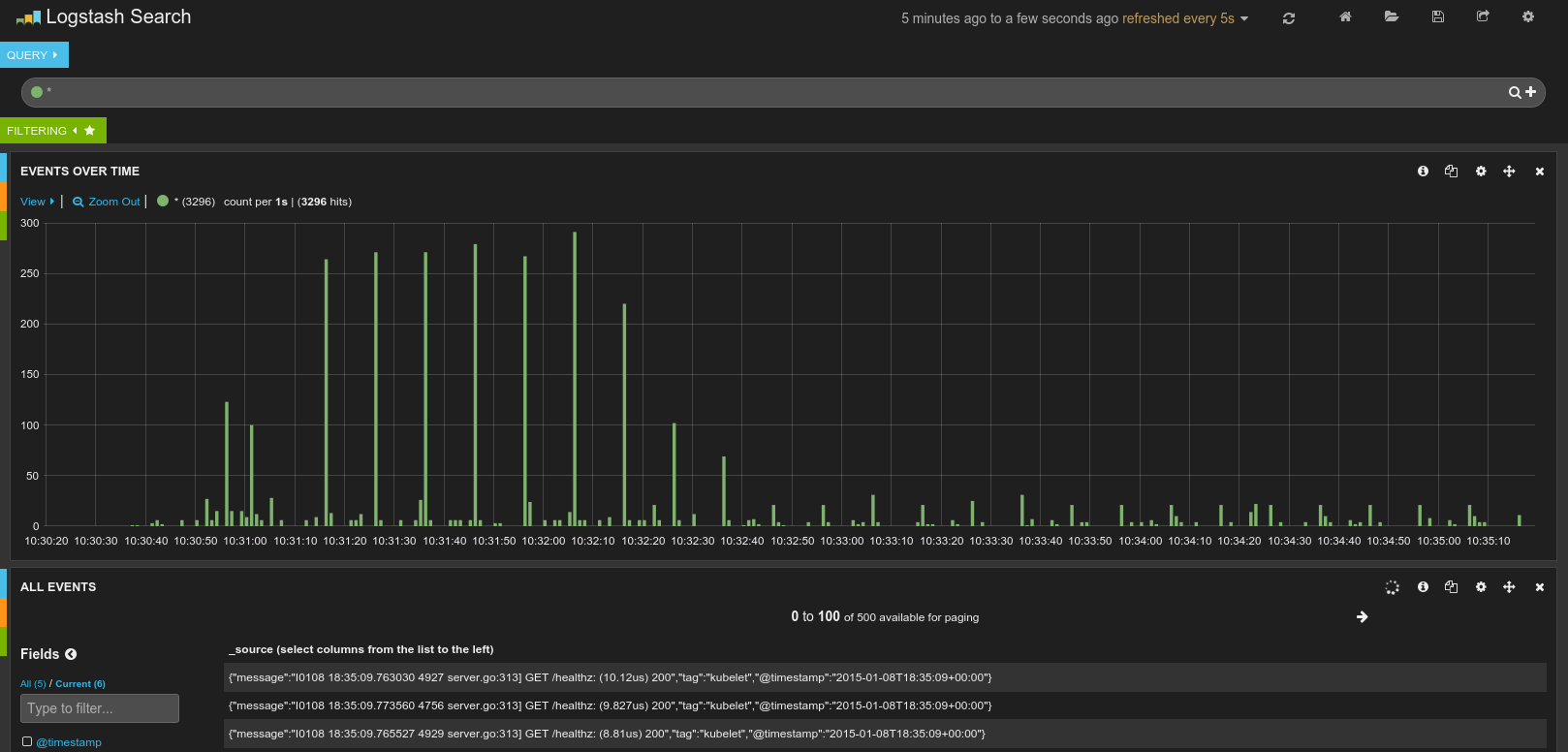1568x752 pixels.
Task: Expand the View options in histogram
Action: pos(37,202)
